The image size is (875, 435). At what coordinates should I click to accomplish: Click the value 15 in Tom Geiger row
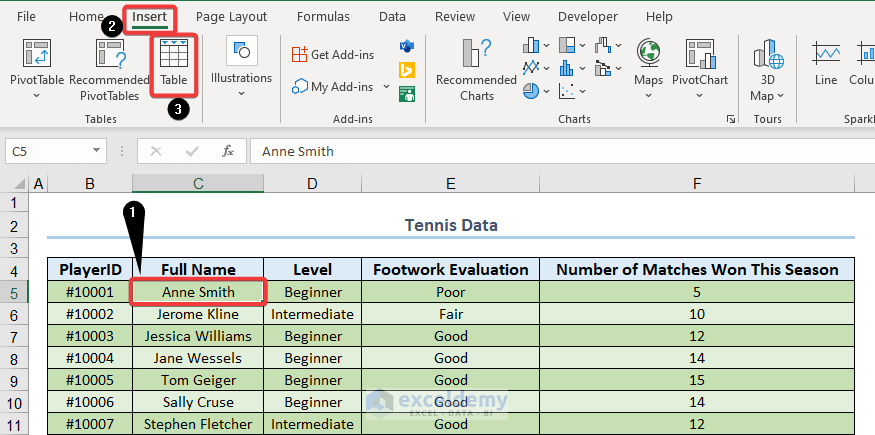pyautogui.click(x=697, y=380)
